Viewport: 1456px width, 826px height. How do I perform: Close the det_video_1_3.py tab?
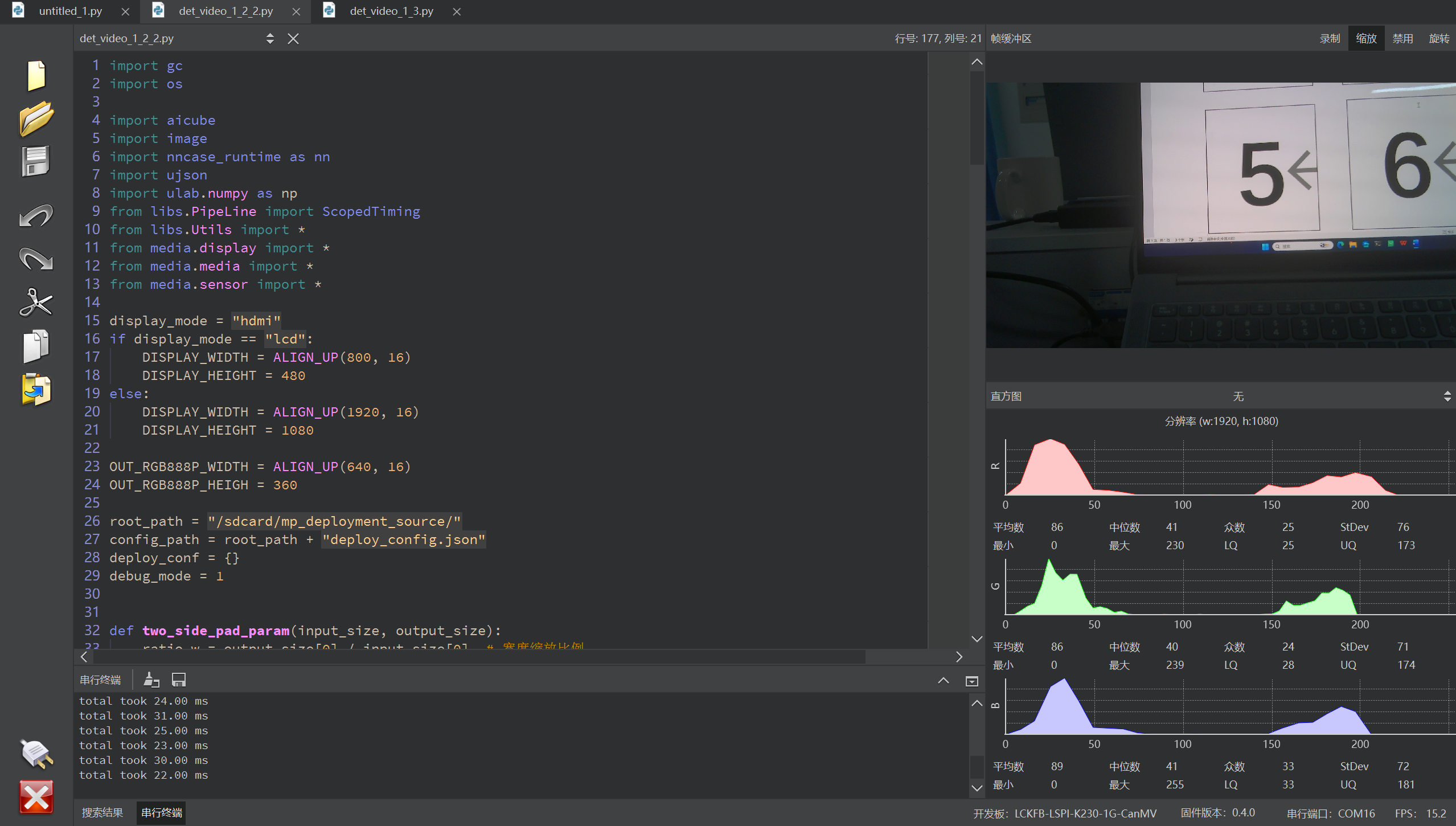tap(457, 11)
